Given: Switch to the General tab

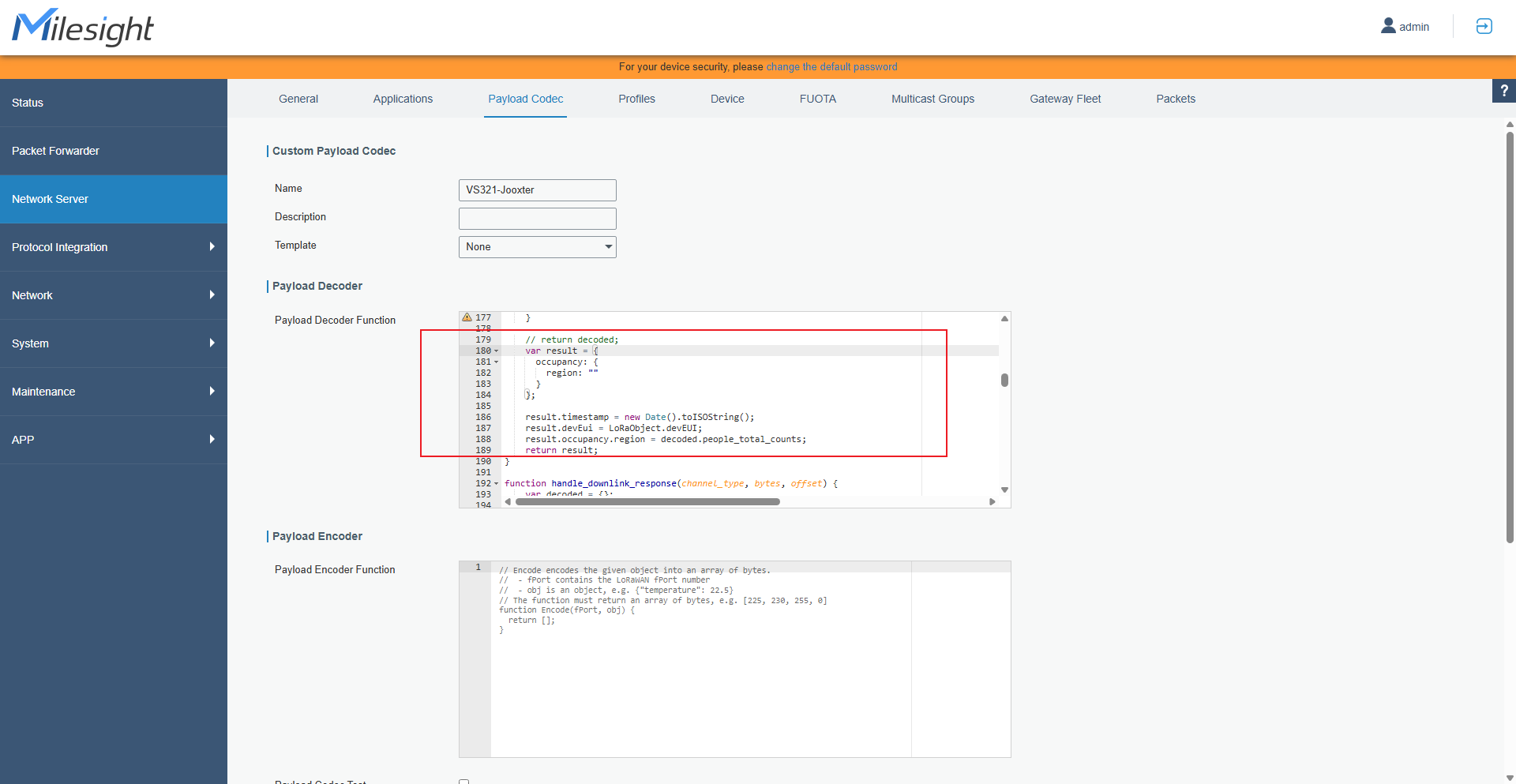Looking at the screenshot, I should tap(298, 99).
